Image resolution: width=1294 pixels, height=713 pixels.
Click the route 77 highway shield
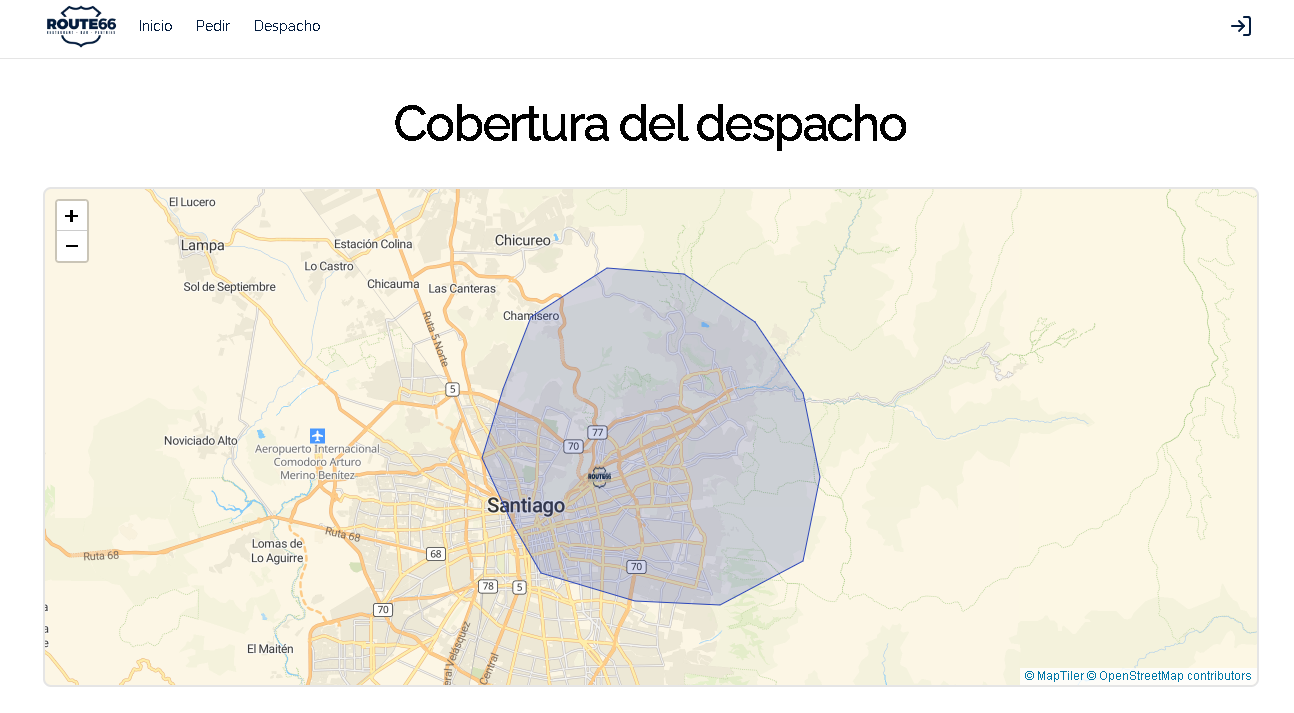(x=597, y=433)
